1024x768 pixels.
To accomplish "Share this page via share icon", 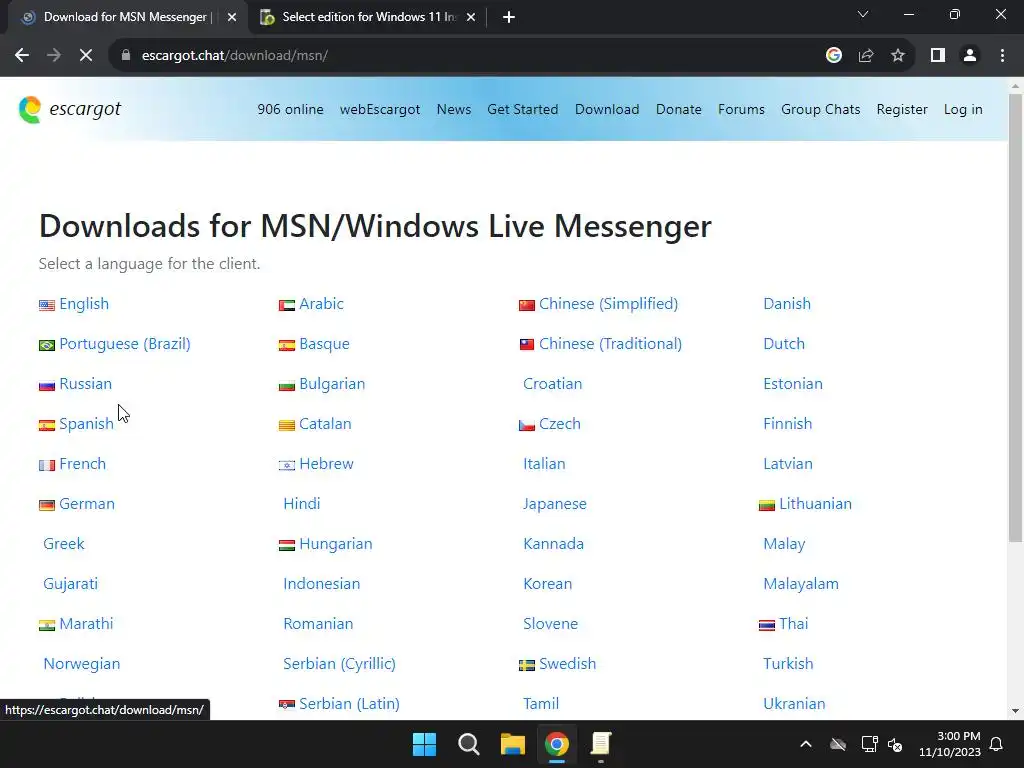I will [x=866, y=56].
